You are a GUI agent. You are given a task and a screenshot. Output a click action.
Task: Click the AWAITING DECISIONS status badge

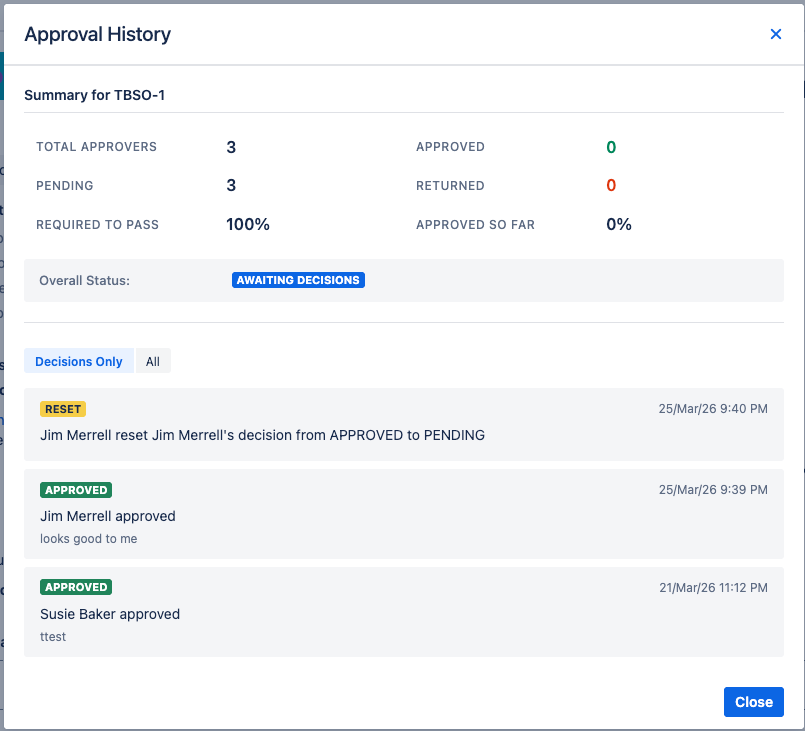[x=297, y=280]
